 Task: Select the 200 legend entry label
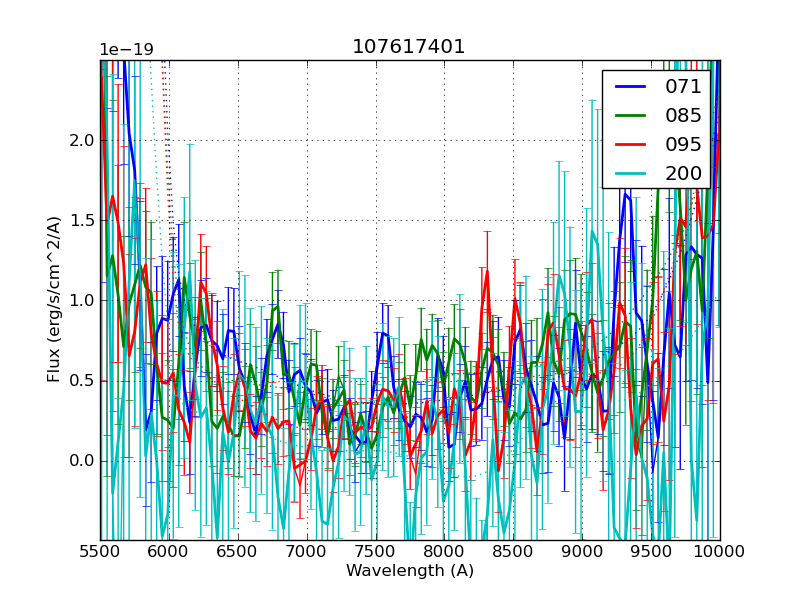(x=683, y=173)
